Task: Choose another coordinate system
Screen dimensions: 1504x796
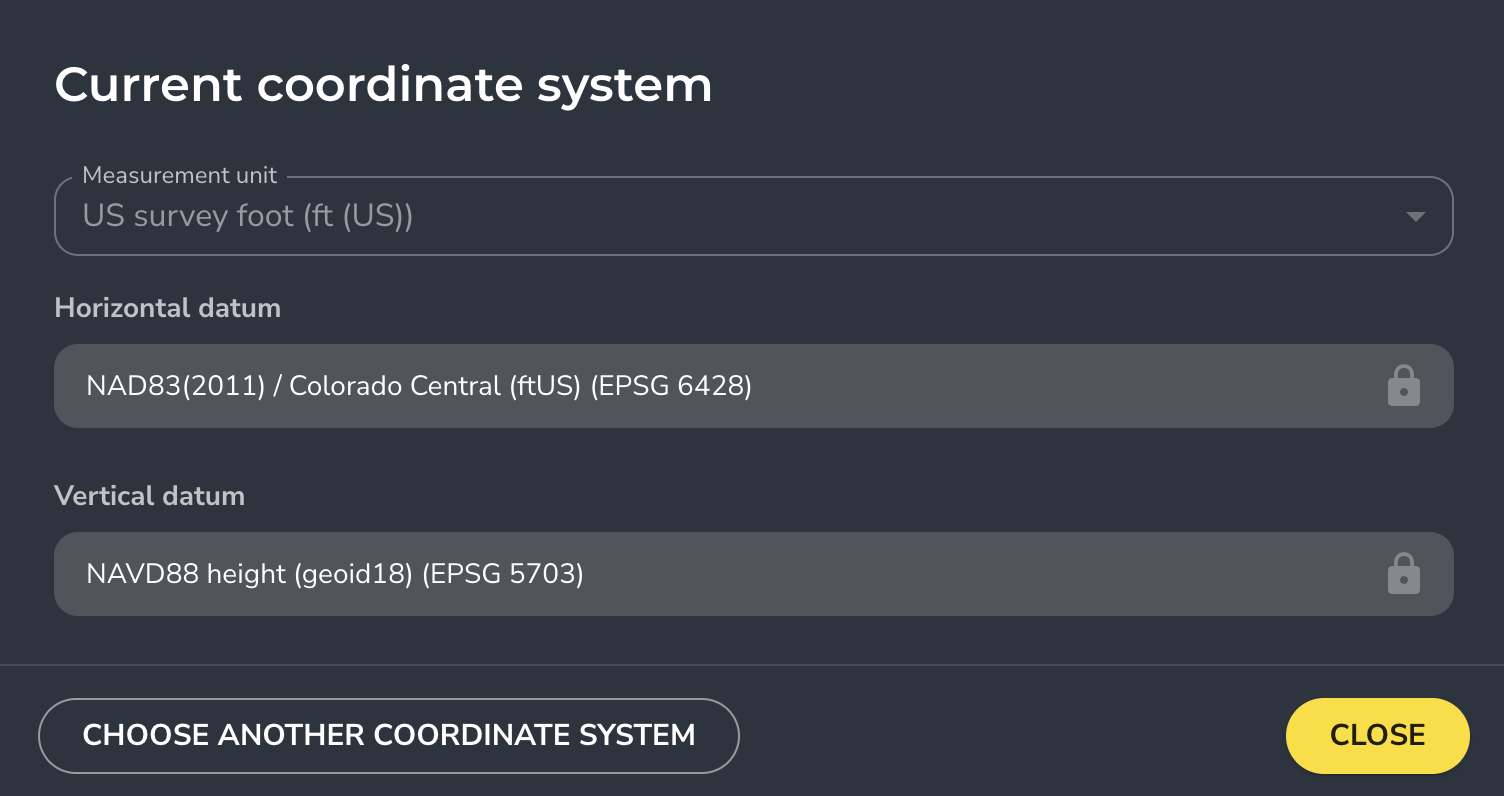Action: pyautogui.click(x=388, y=736)
